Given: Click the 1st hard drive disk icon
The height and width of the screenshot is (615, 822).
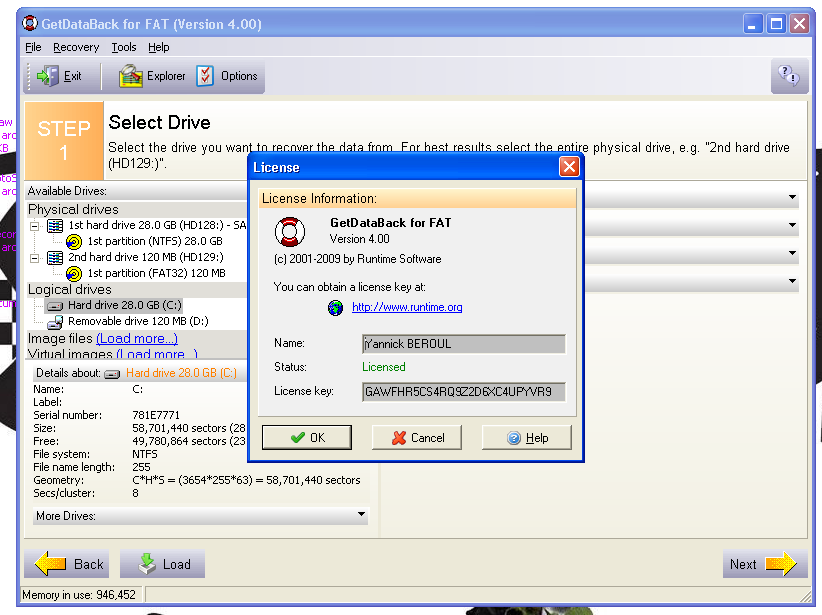Looking at the screenshot, I should [x=55, y=225].
